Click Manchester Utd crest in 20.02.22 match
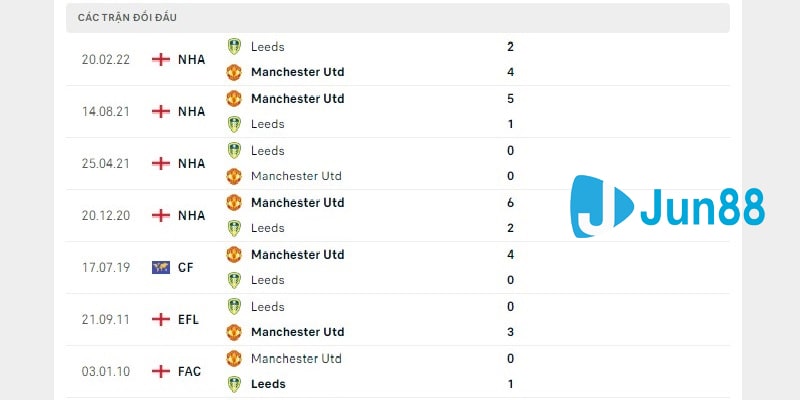The height and width of the screenshot is (400, 800). [234, 72]
